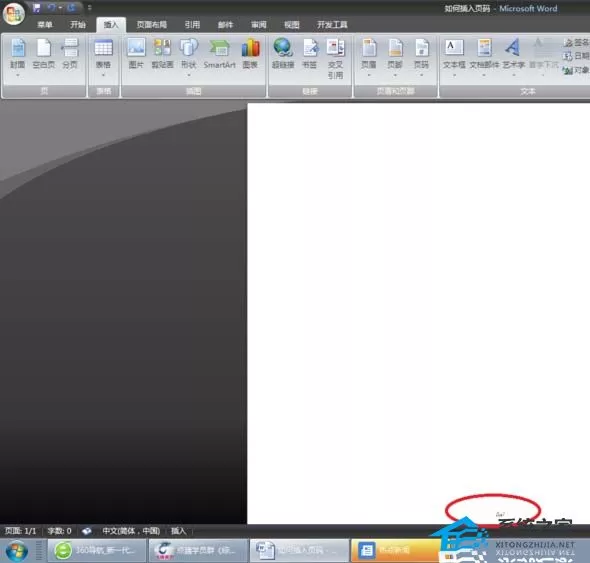
Task: Add a bookmark (书签)
Action: [x=310, y=54]
